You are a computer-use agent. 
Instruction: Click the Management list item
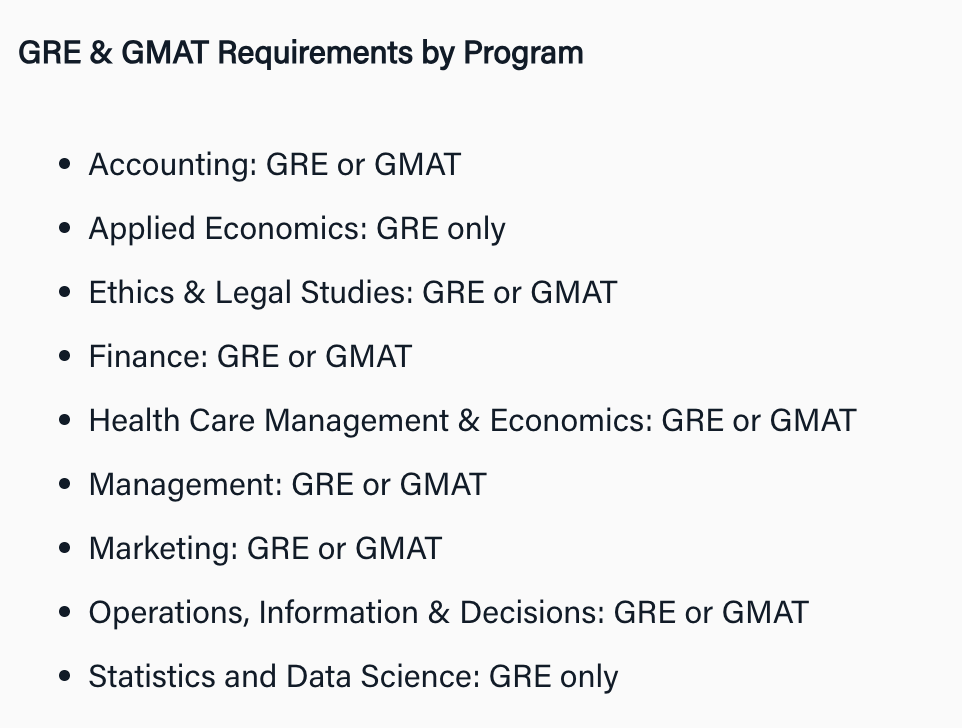click(287, 484)
